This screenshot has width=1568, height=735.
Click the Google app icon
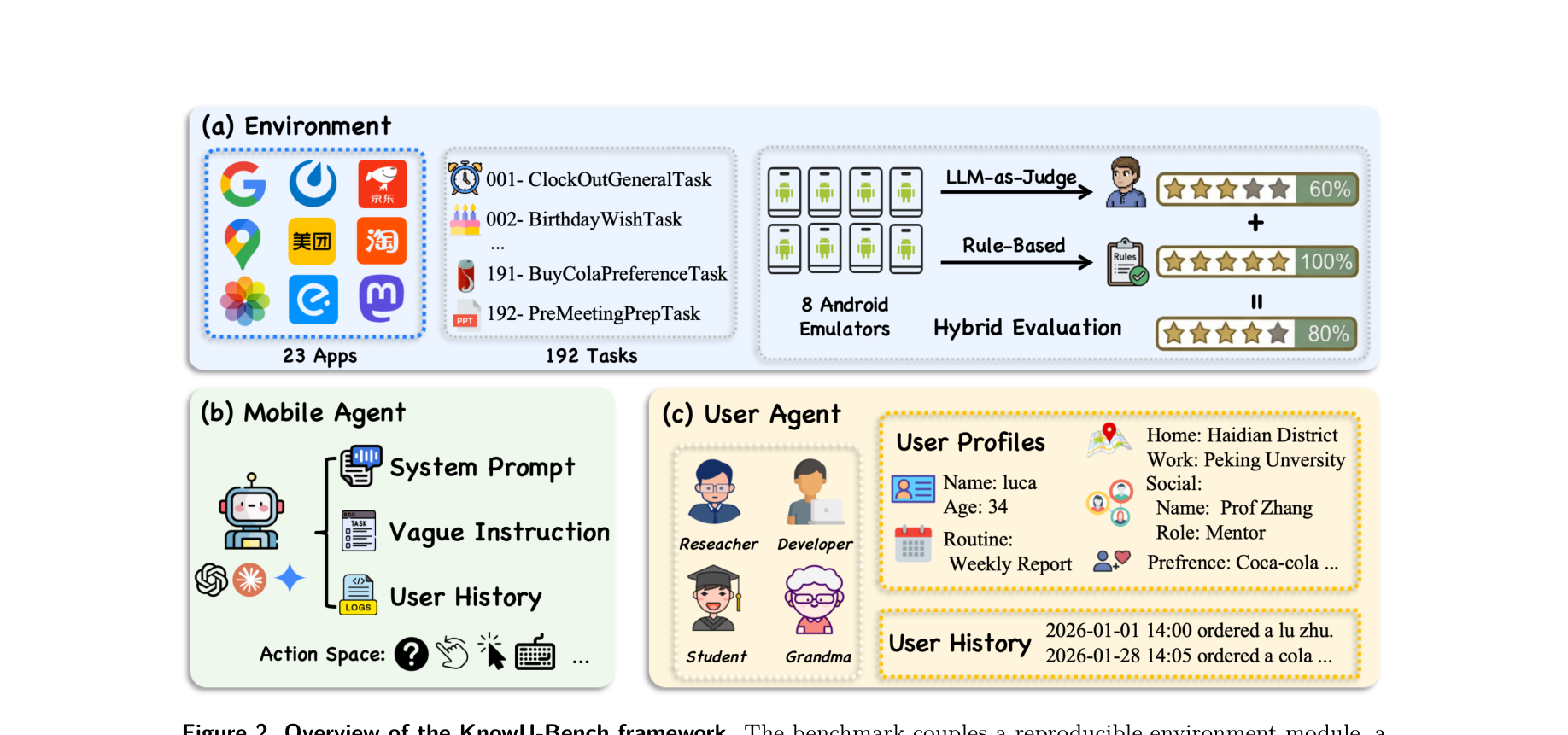243,184
